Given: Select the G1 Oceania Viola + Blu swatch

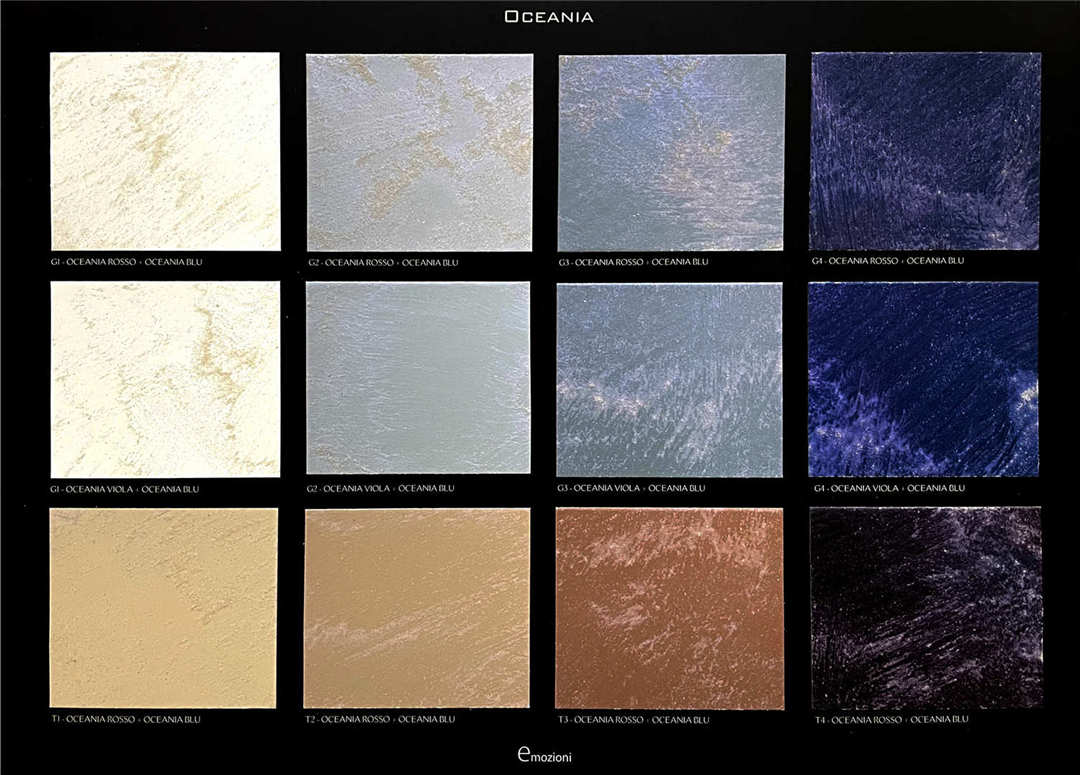Looking at the screenshot, I should (x=165, y=379).
